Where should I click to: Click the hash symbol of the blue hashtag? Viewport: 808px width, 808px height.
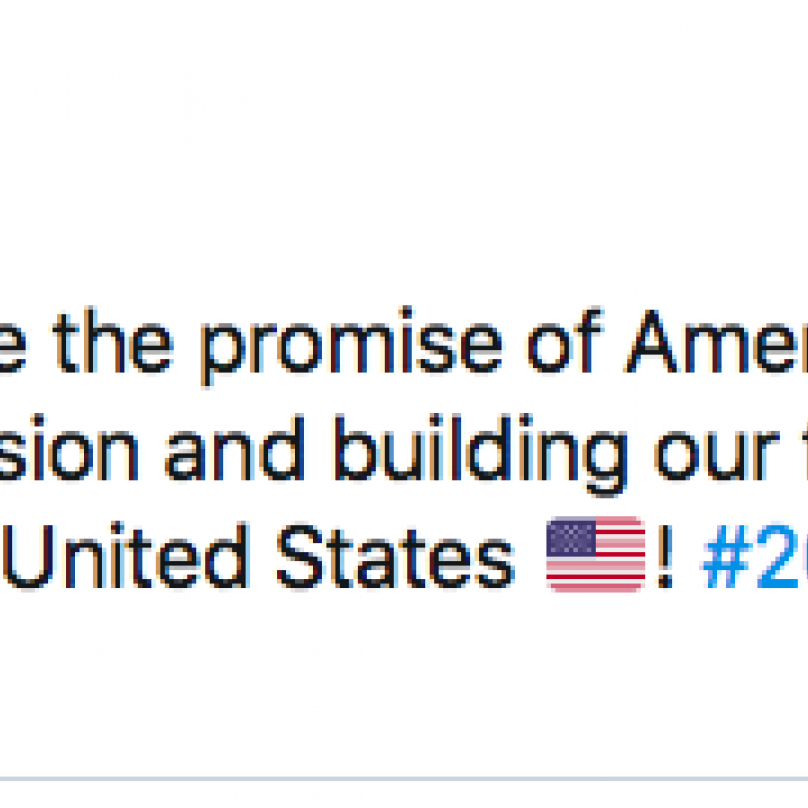725,557
